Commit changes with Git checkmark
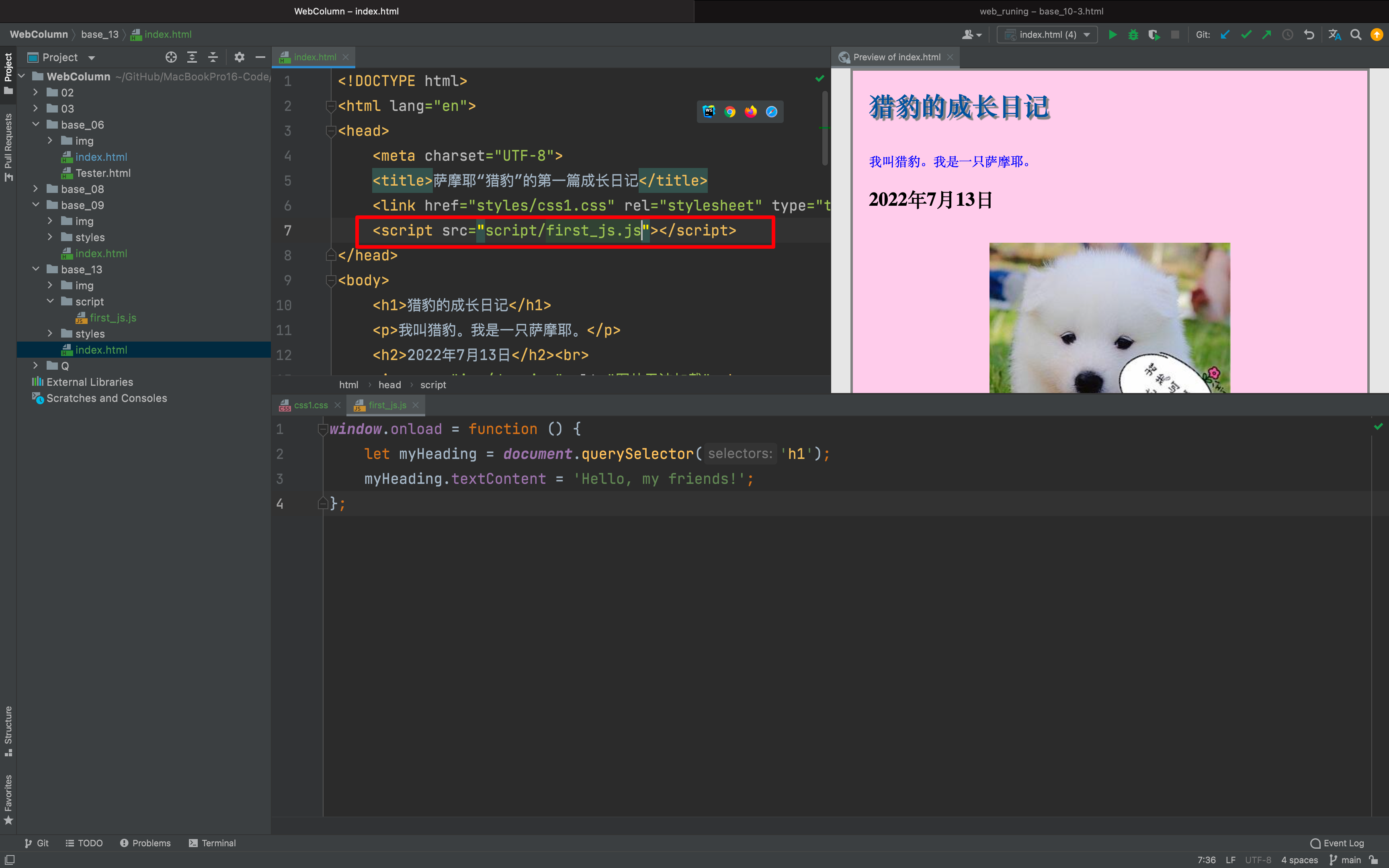The width and height of the screenshot is (1389, 868). tap(1246, 35)
